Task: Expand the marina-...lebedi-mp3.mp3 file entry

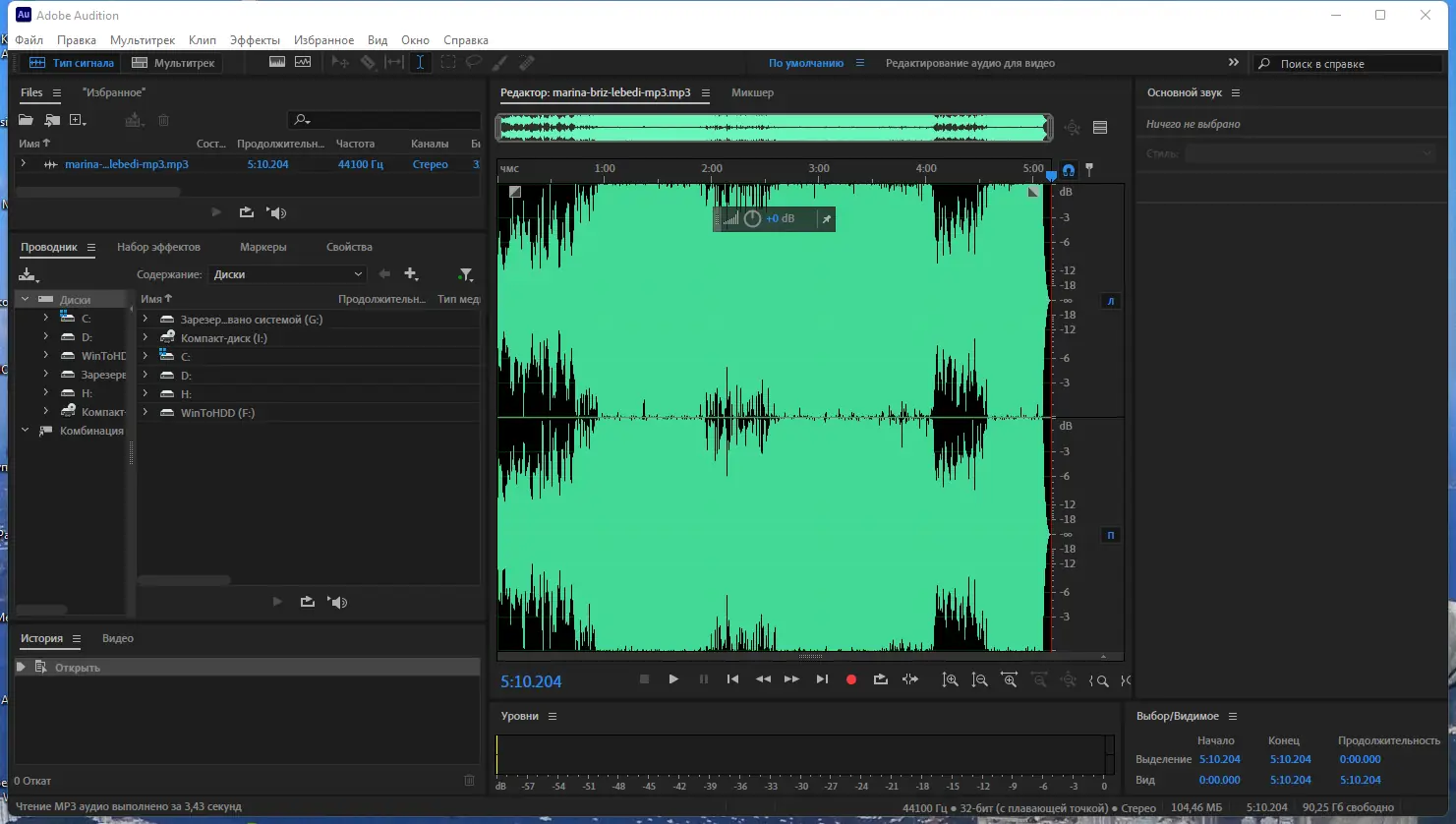Action: point(24,164)
